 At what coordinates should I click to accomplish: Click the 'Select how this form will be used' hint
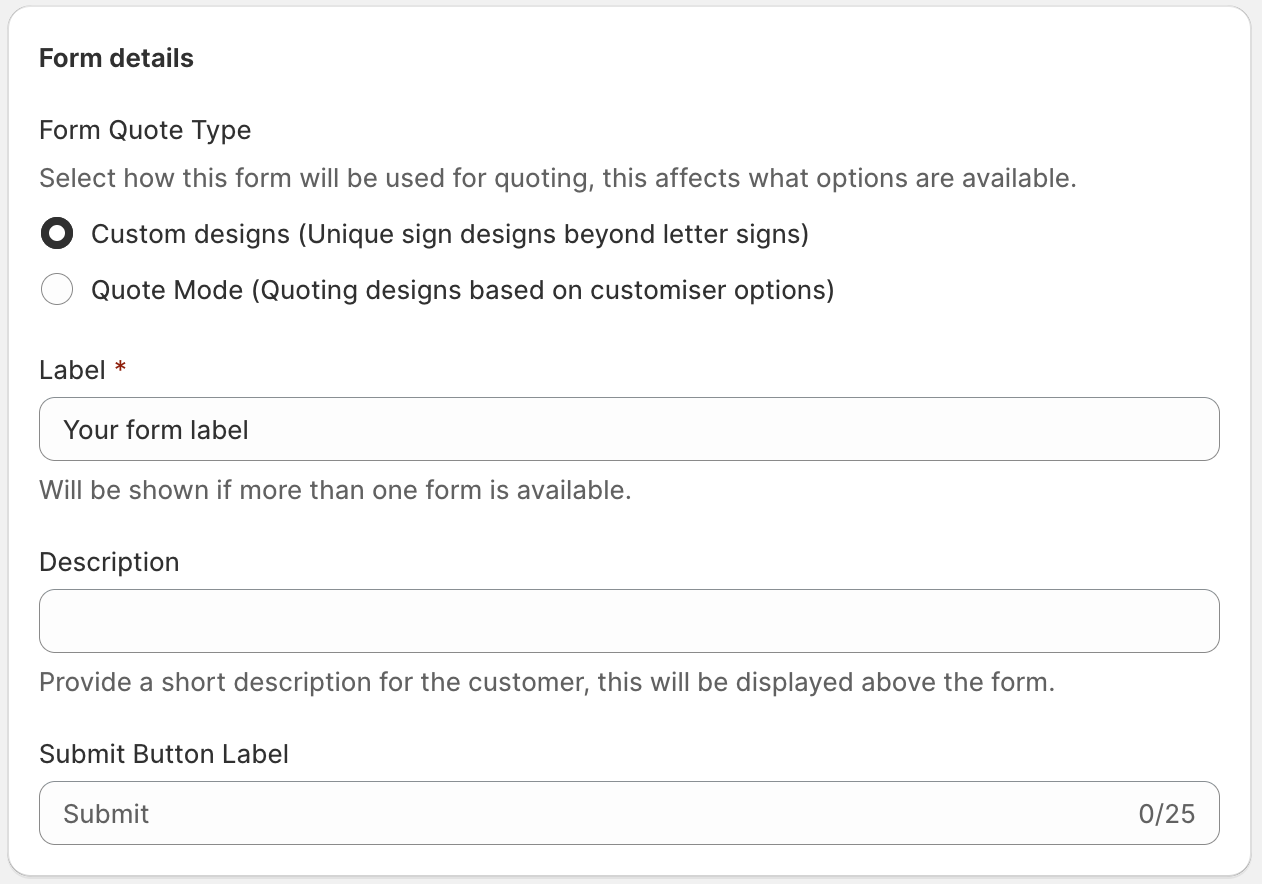[x=557, y=180]
